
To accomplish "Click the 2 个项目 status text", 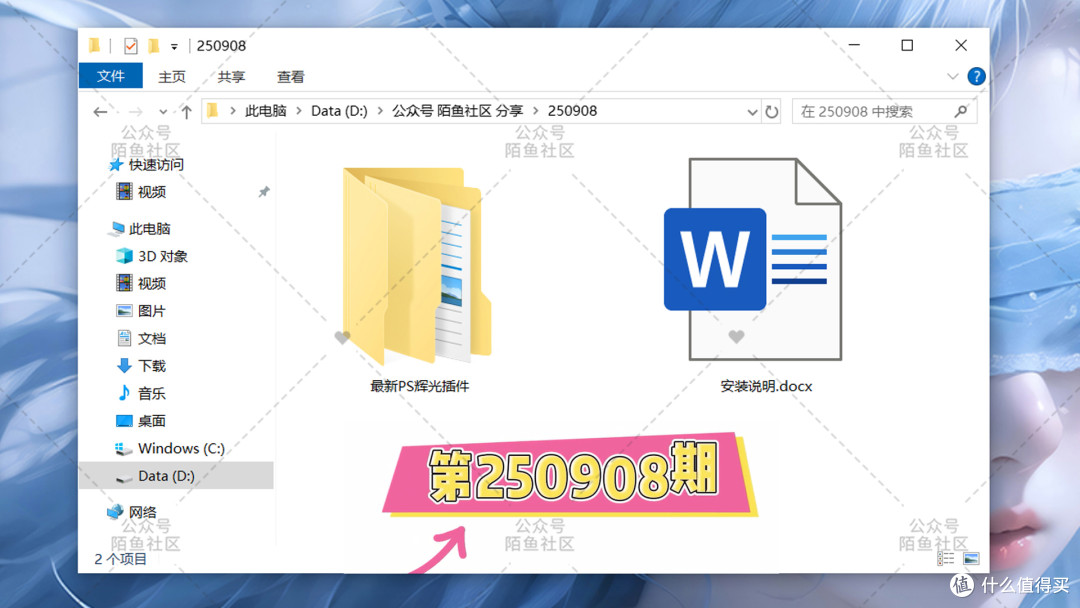I will tap(121, 559).
